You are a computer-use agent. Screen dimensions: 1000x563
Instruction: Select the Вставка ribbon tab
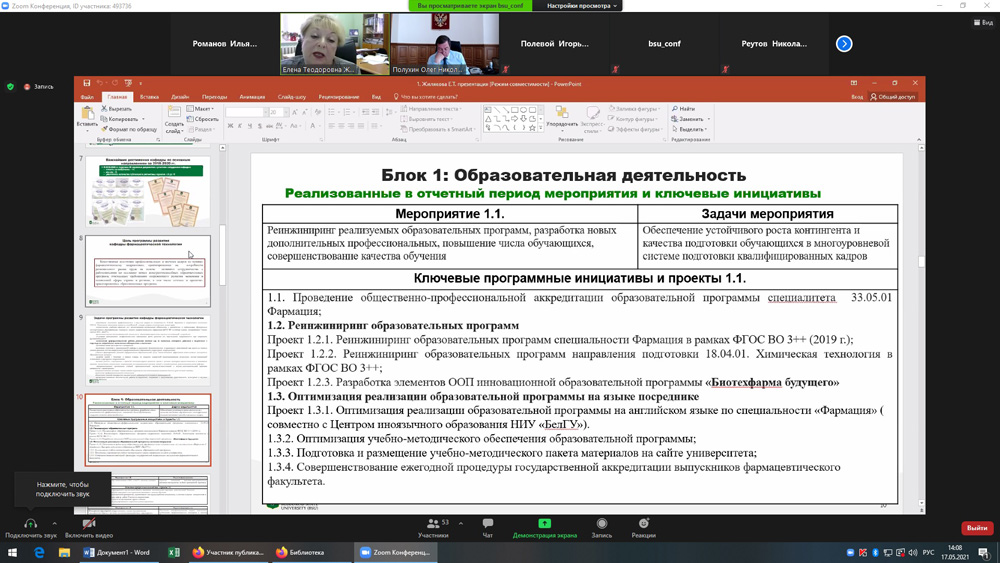pyautogui.click(x=149, y=97)
